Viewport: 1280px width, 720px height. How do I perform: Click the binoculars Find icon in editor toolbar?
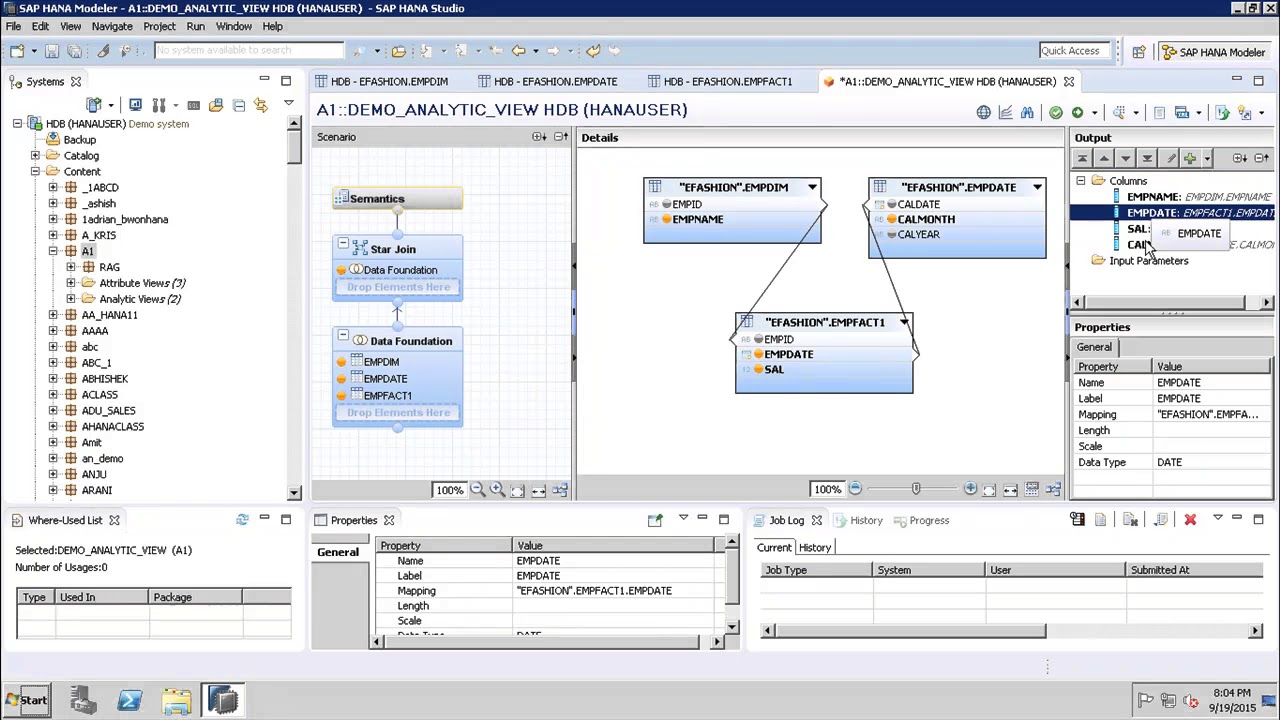(x=1027, y=113)
